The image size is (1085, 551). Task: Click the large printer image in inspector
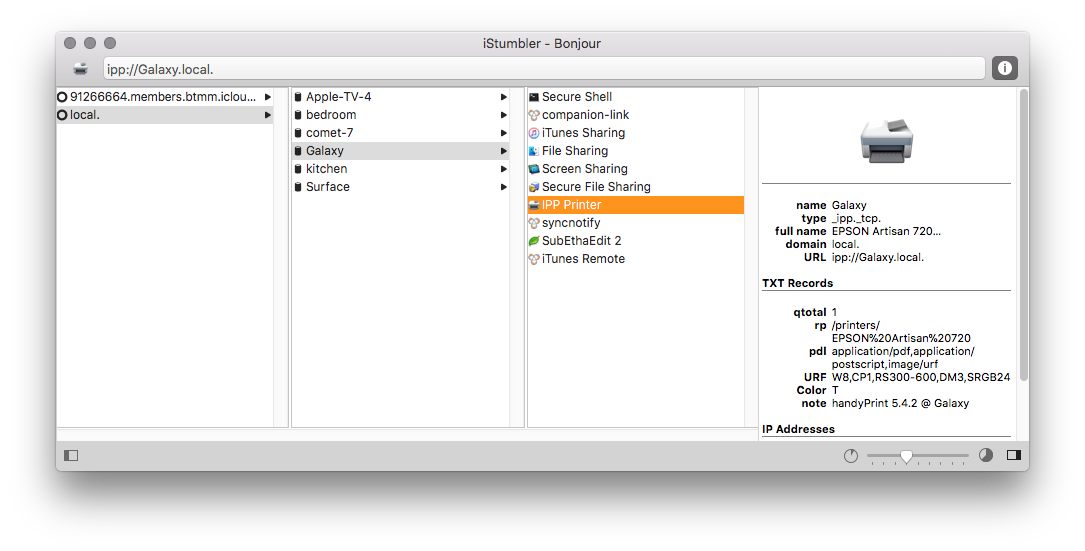pyautogui.click(x=887, y=141)
